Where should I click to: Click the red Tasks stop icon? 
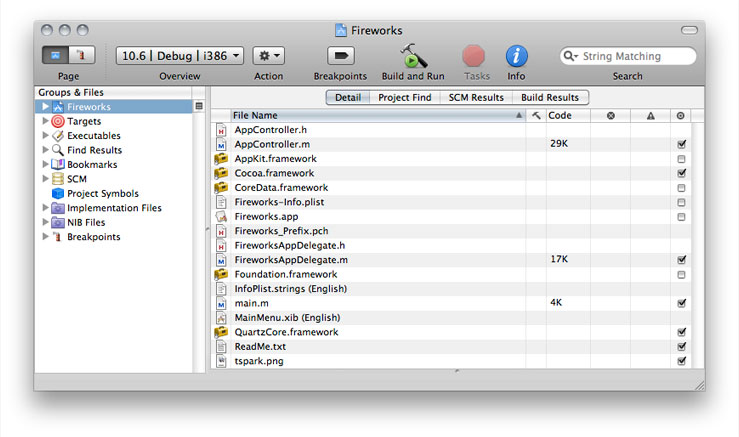(474, 56)
